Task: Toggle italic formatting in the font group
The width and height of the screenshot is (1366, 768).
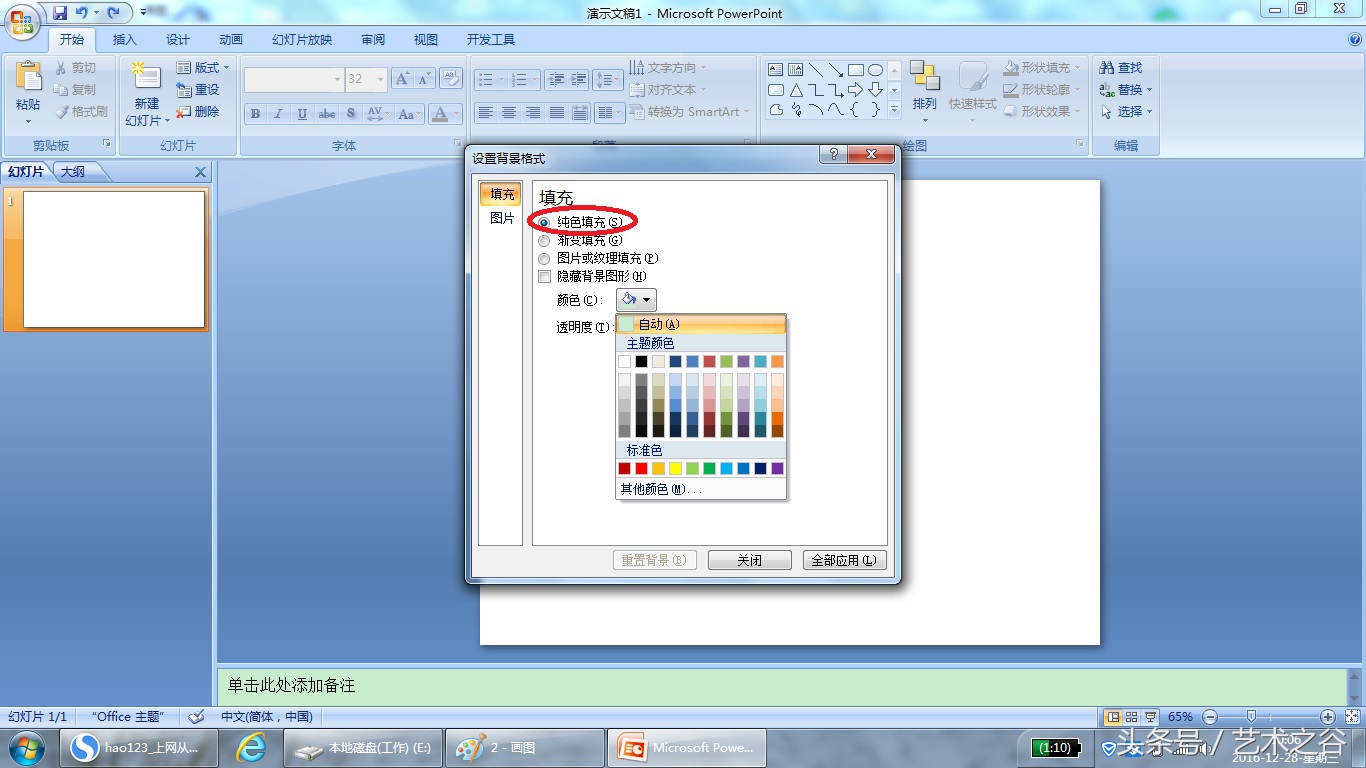Action: [279, 114]
